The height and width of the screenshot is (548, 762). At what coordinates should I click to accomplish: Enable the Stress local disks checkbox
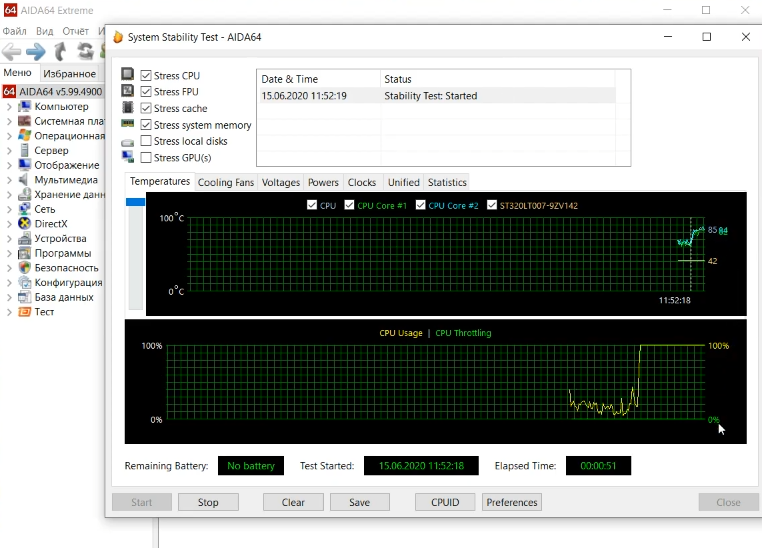pyautogui.click(x=146, y=141)
